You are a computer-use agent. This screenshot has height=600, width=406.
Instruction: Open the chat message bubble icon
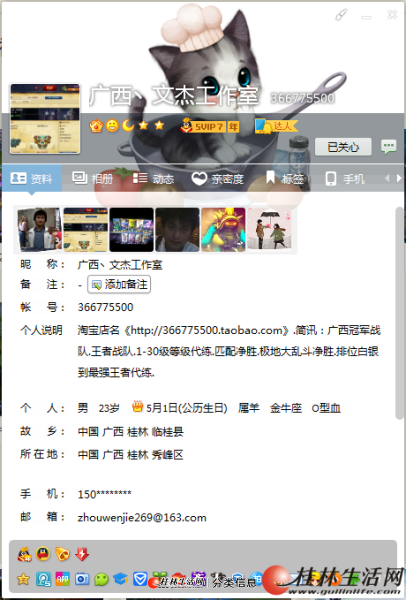[x=388, y=147]
